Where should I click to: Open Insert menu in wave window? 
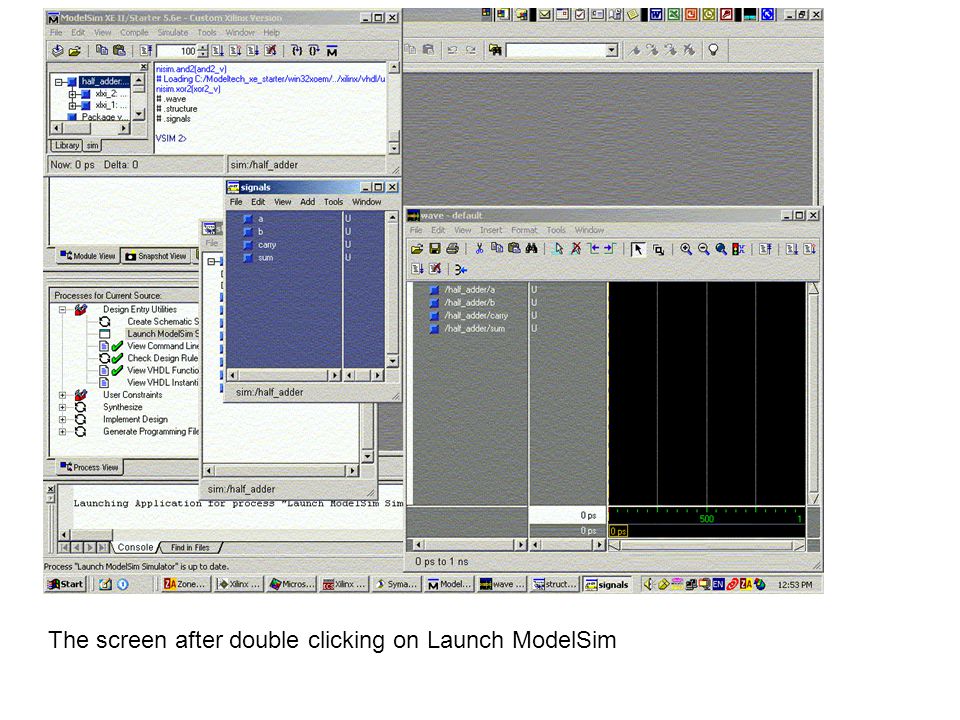pyautogui.click(x=490, y=230)
